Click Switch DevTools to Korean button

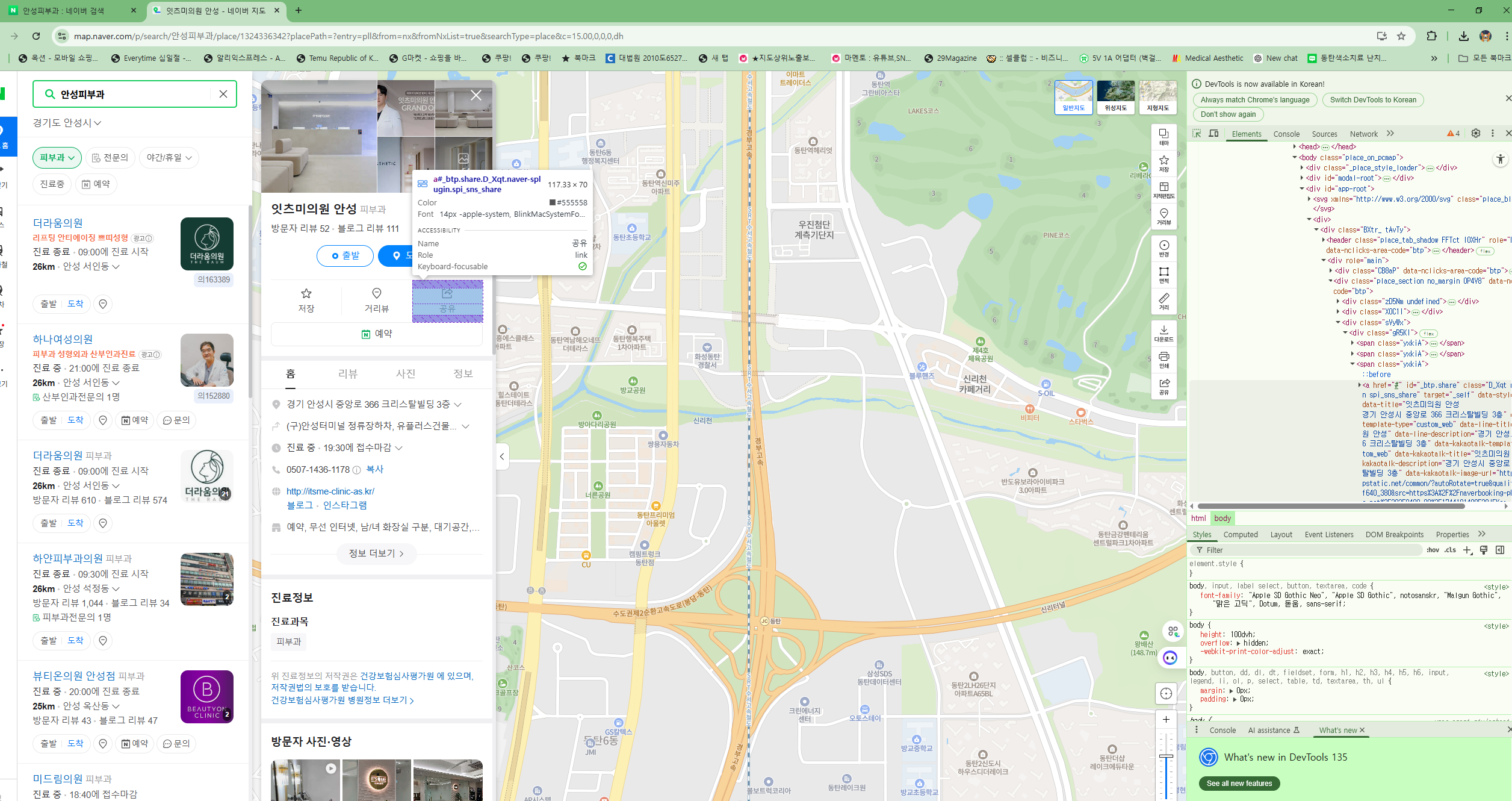tap(1373, 100)
